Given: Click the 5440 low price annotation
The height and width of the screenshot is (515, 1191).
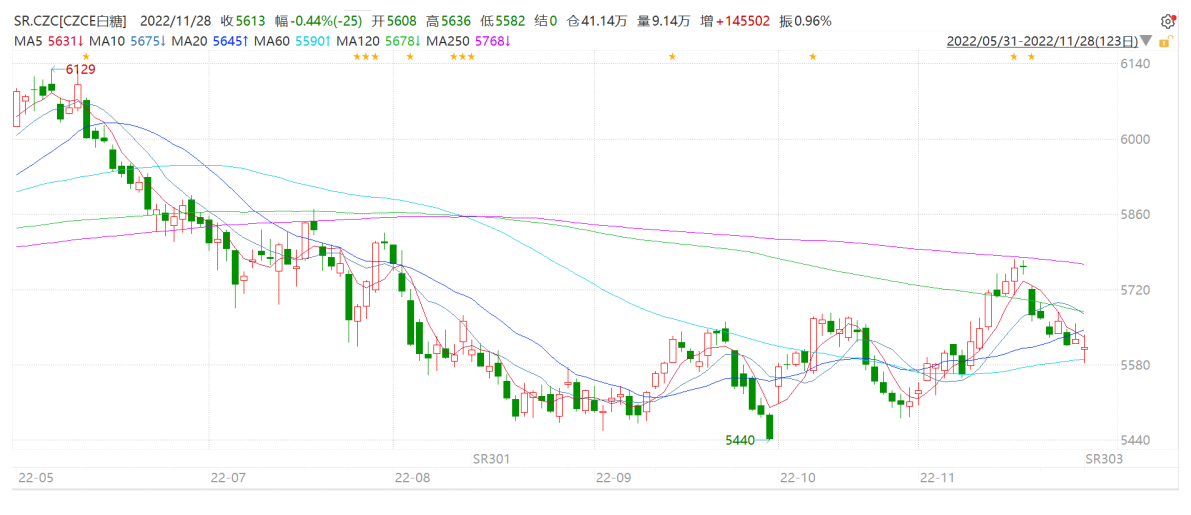Looking at the screenshot, I should point(742,440).
